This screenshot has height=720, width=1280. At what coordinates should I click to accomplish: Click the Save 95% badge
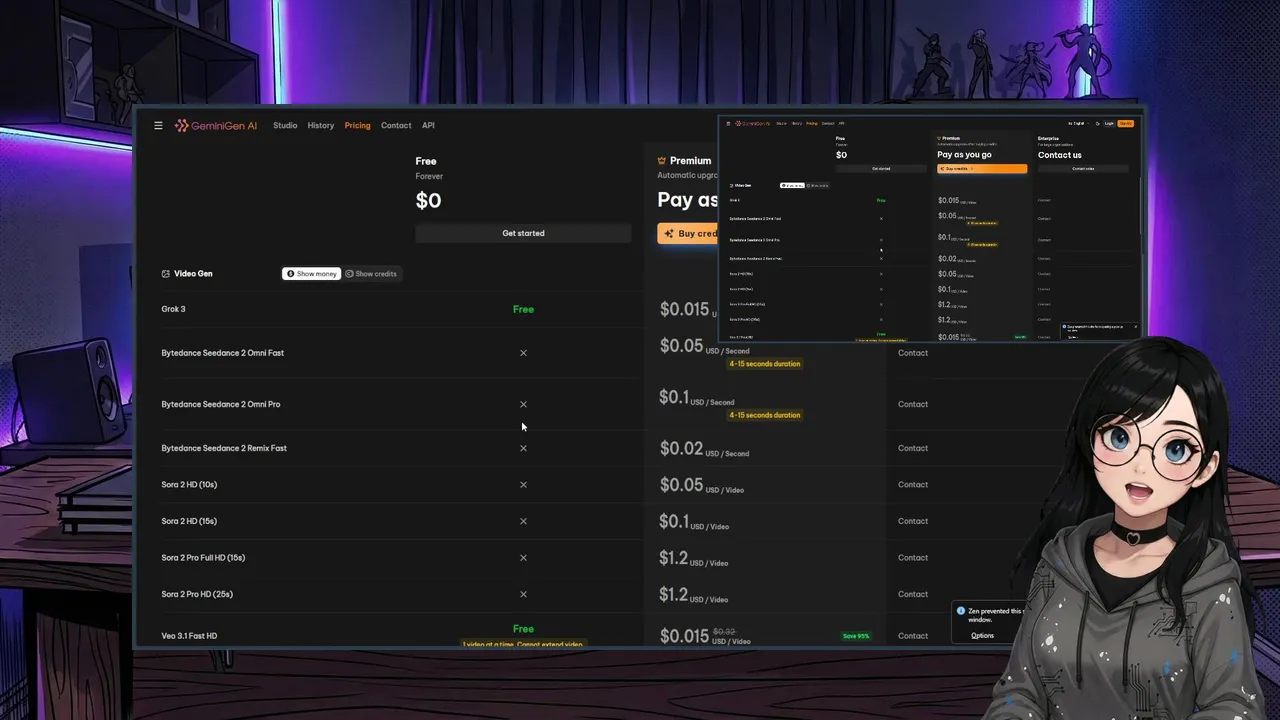click(x=855, y=636)
